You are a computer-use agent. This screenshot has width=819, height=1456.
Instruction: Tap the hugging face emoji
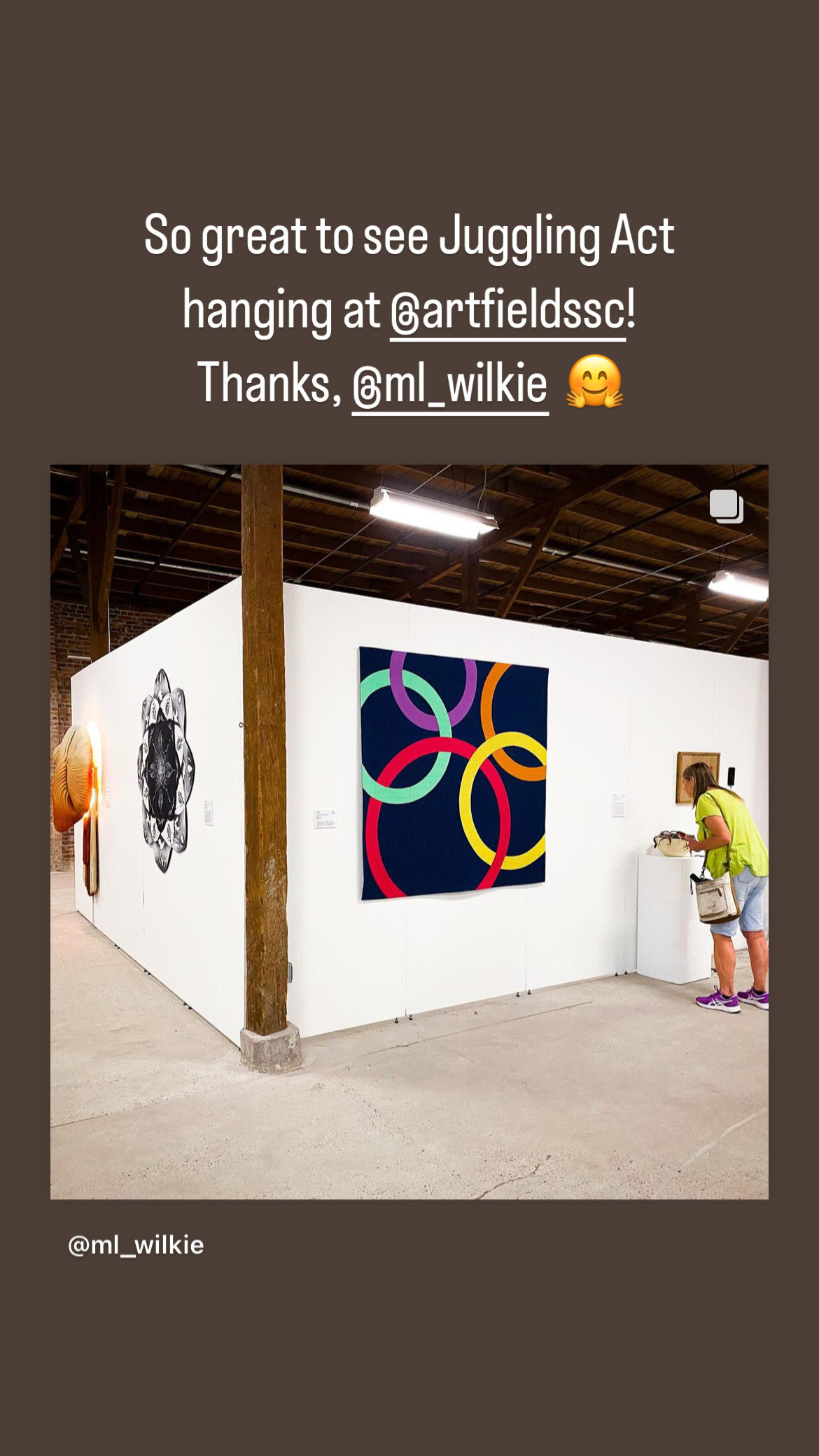point(594,381)
